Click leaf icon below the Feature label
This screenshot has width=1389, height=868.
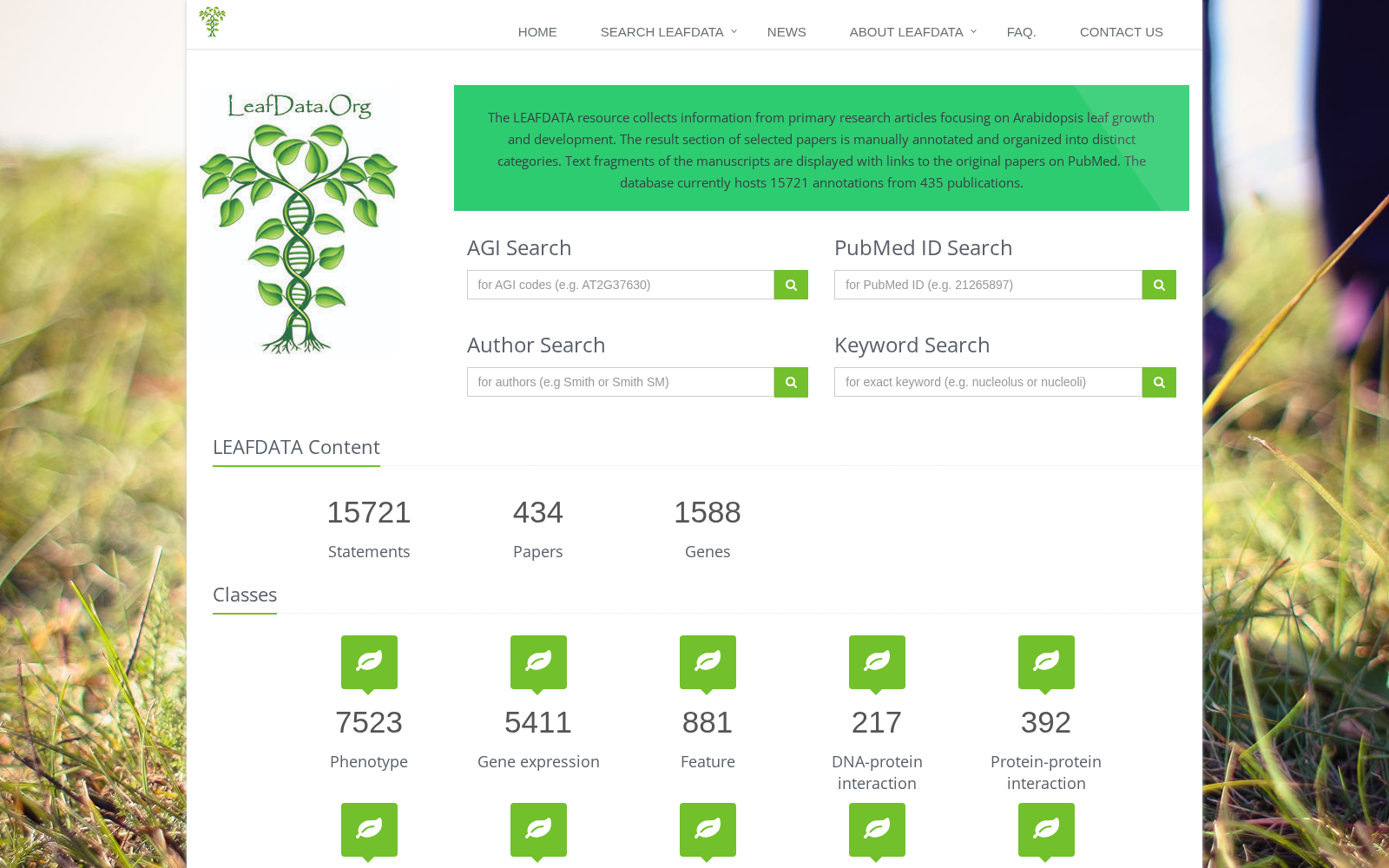point(708,830)
